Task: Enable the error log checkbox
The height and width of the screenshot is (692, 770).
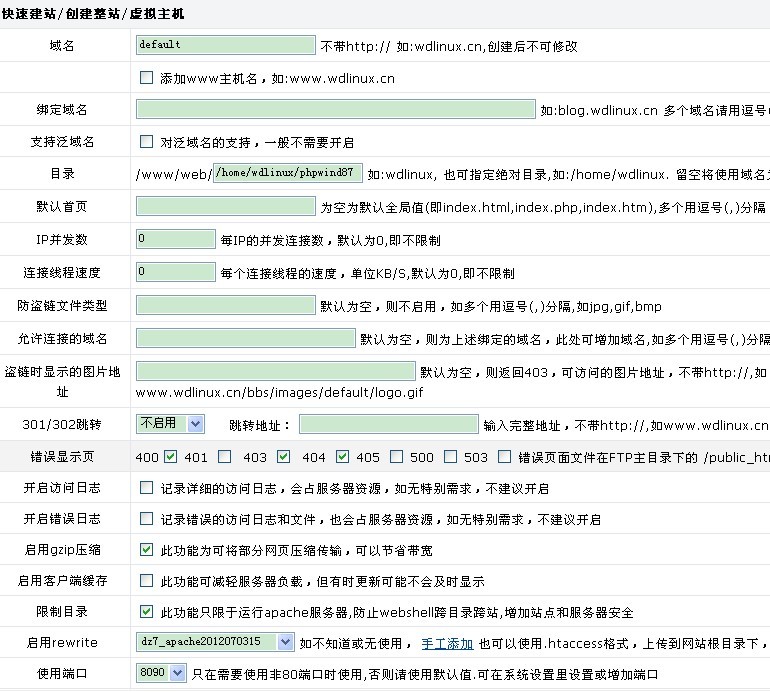Action: point(146,519)
